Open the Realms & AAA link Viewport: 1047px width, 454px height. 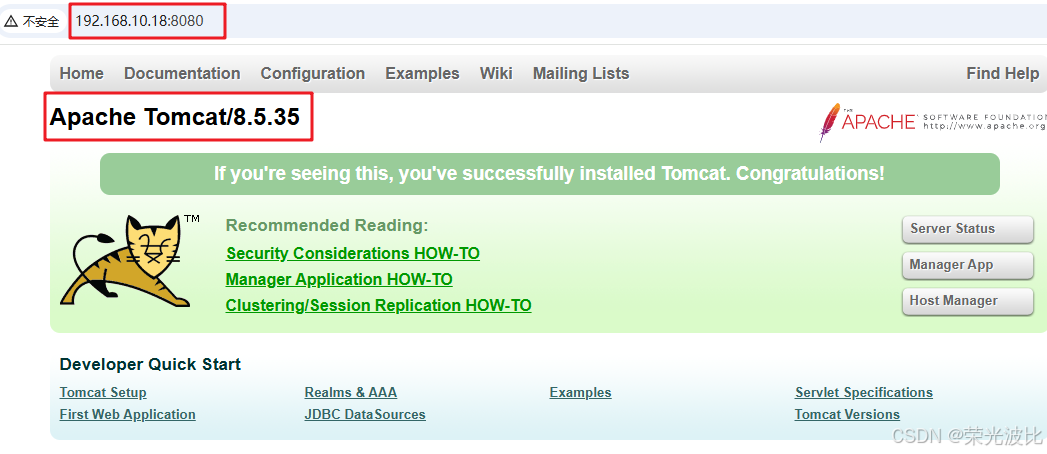351,393
